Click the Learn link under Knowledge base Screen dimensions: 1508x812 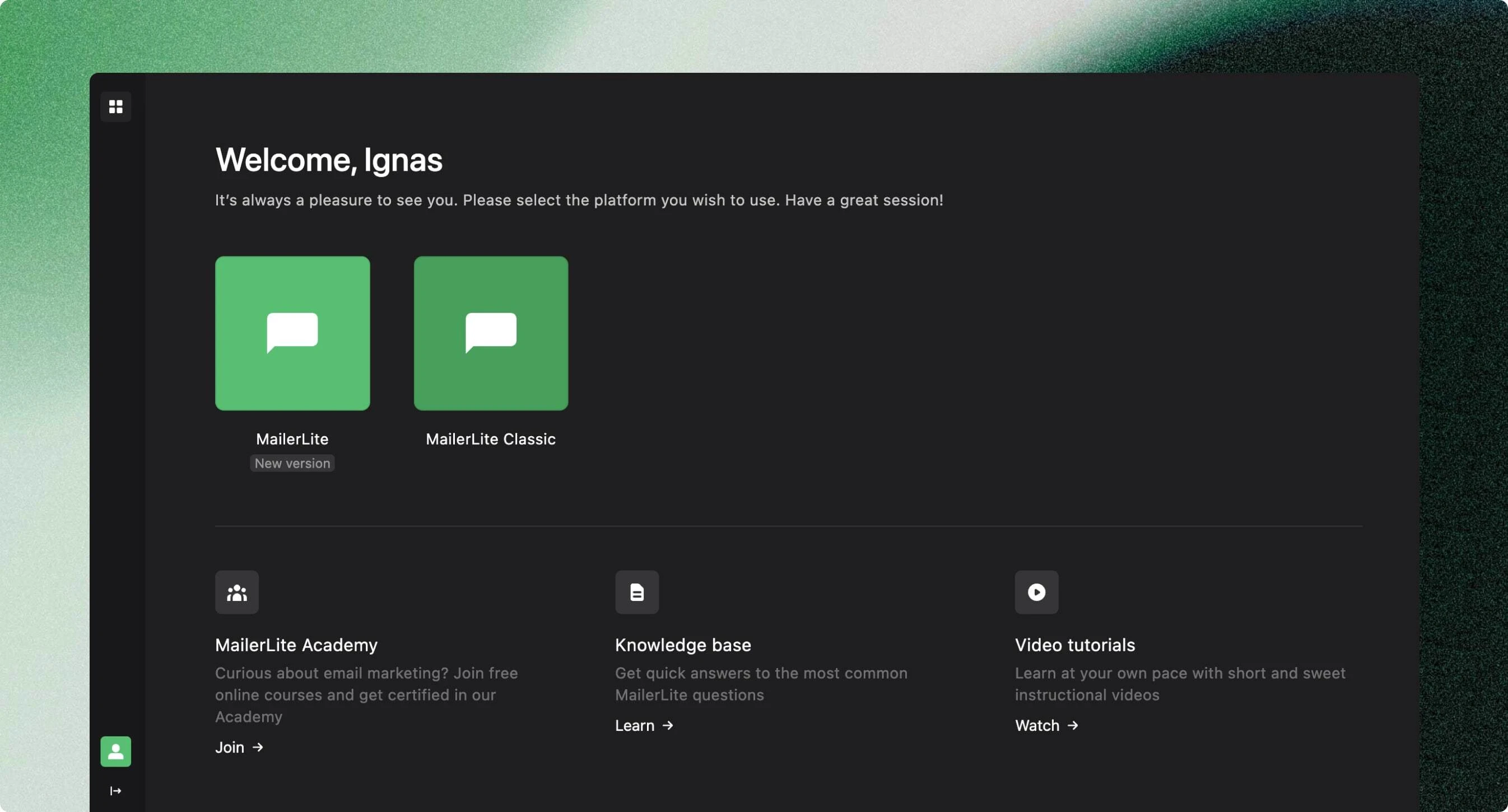point(635,725)
